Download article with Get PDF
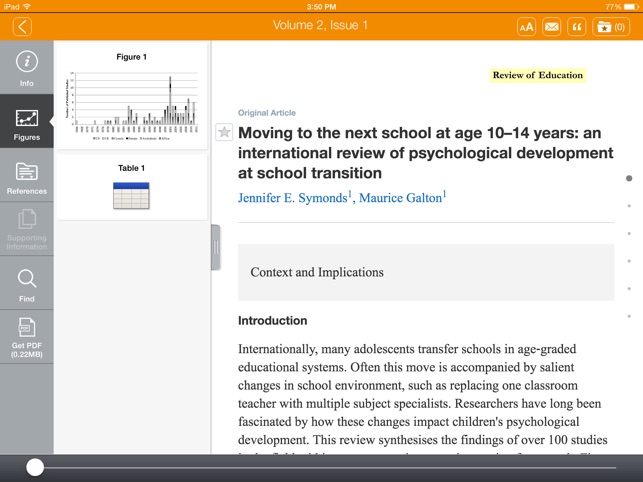Image resolution: width=643 pixels, height=482 pixels. (26, 337)
